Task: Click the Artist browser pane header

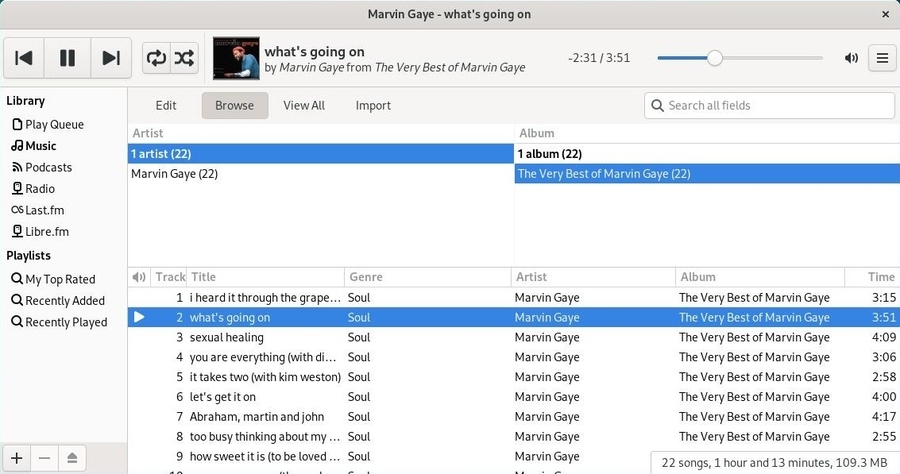Action: 320,133
